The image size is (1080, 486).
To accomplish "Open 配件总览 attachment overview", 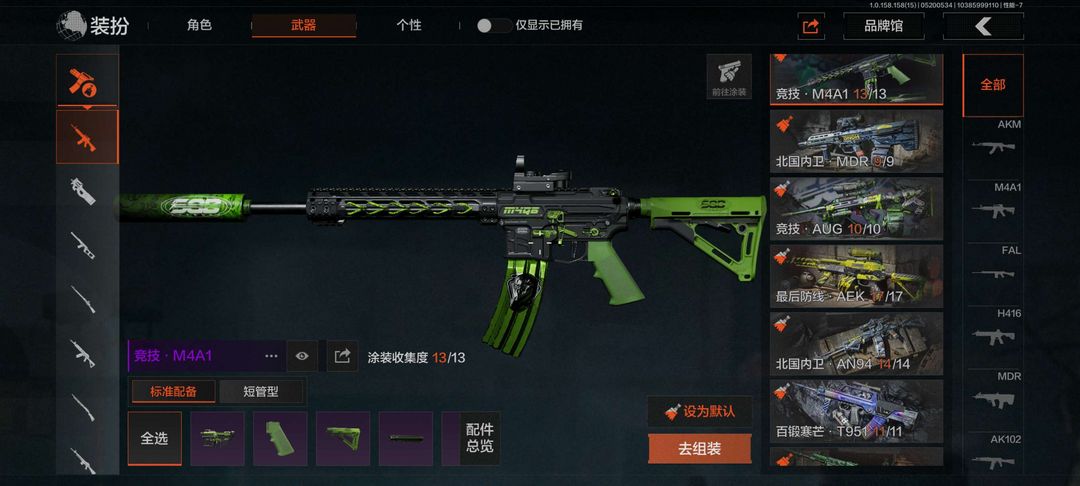I will [x=479, y=439].
